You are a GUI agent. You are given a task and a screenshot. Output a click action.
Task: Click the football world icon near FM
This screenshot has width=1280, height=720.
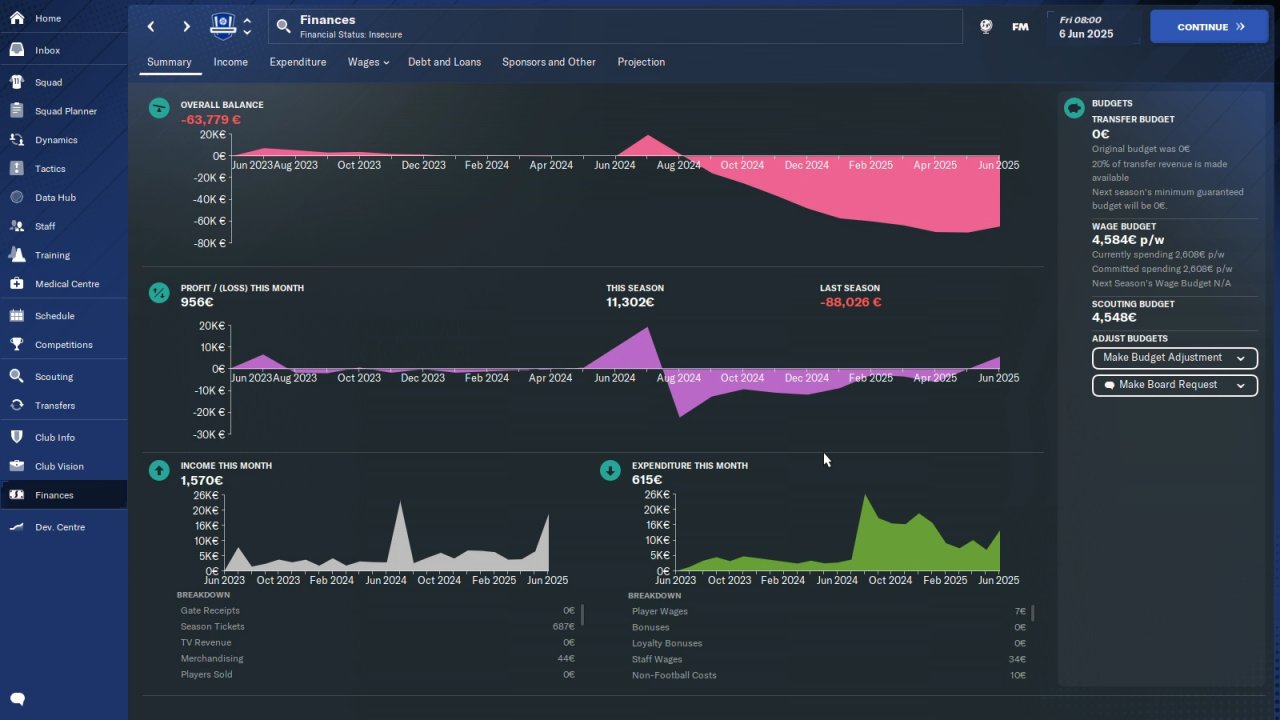pyautogui.click(x=986, y=27)
